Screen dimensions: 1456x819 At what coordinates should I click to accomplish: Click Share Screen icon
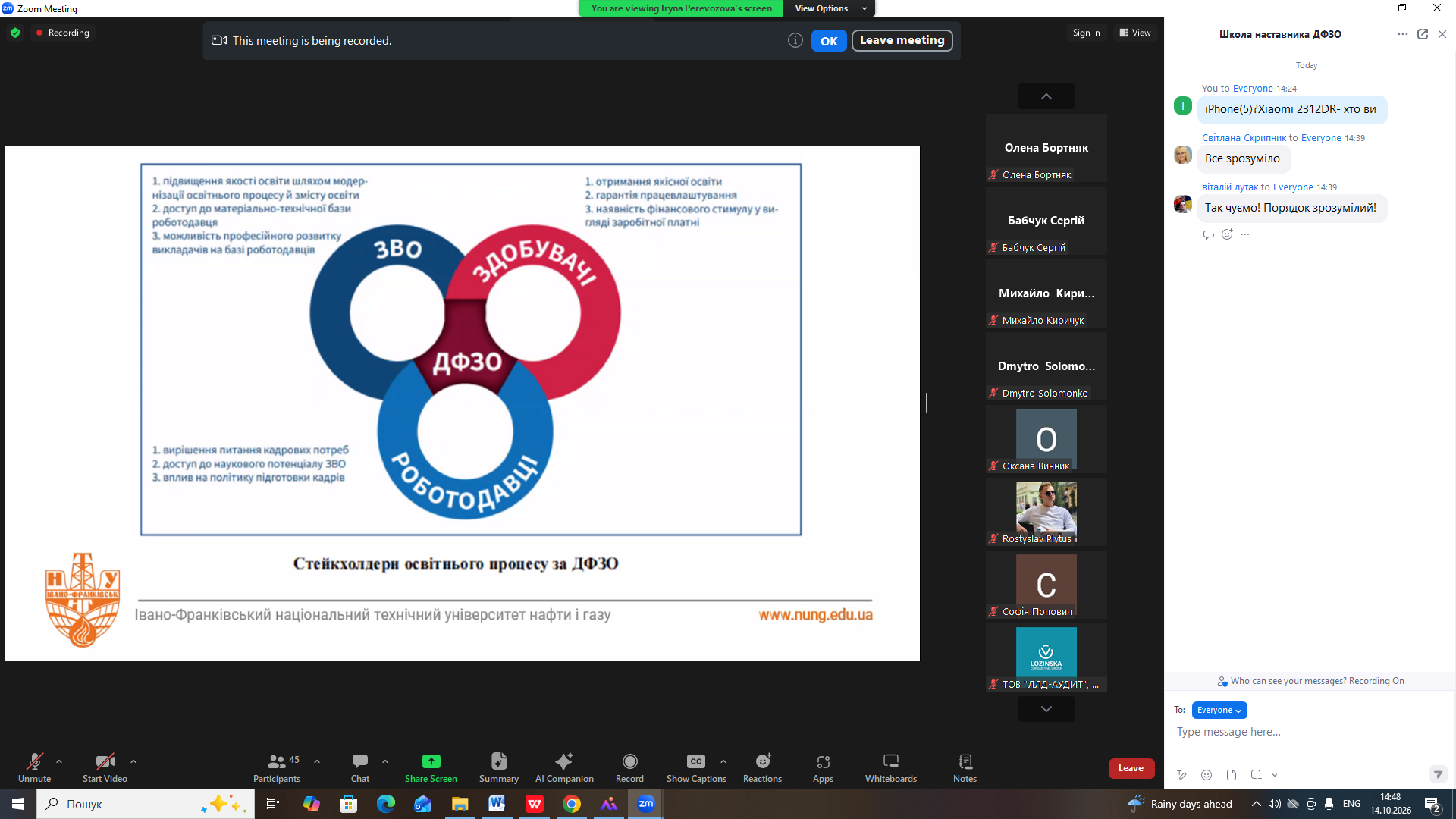(x=431, y=761)
